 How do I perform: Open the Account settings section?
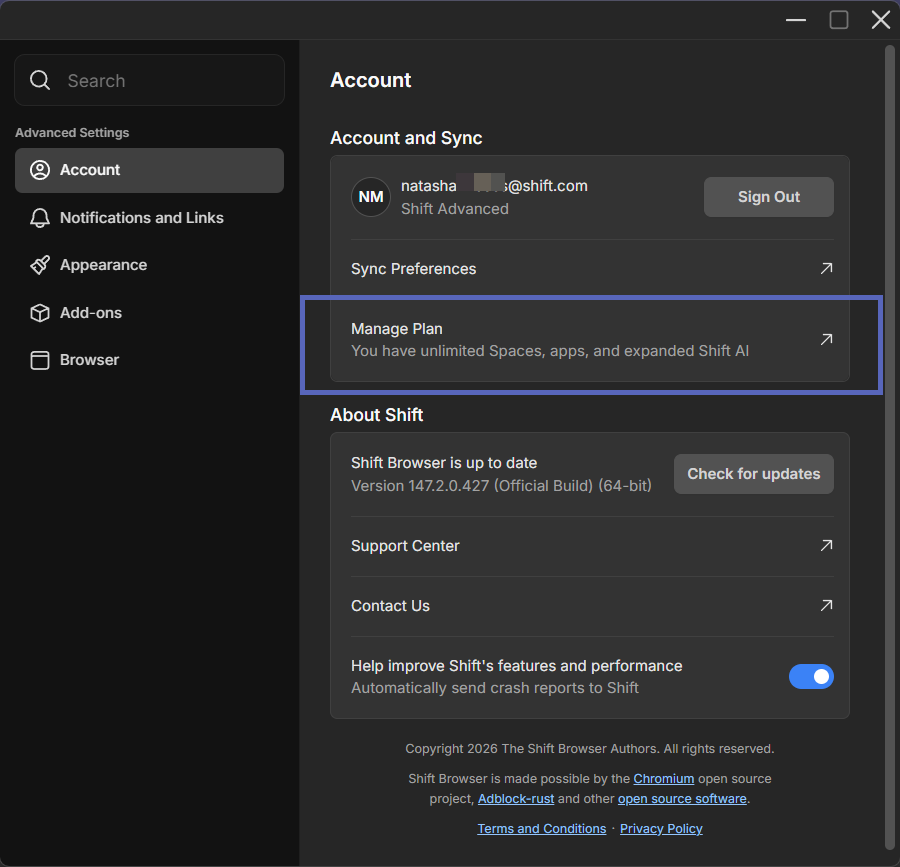149,170
